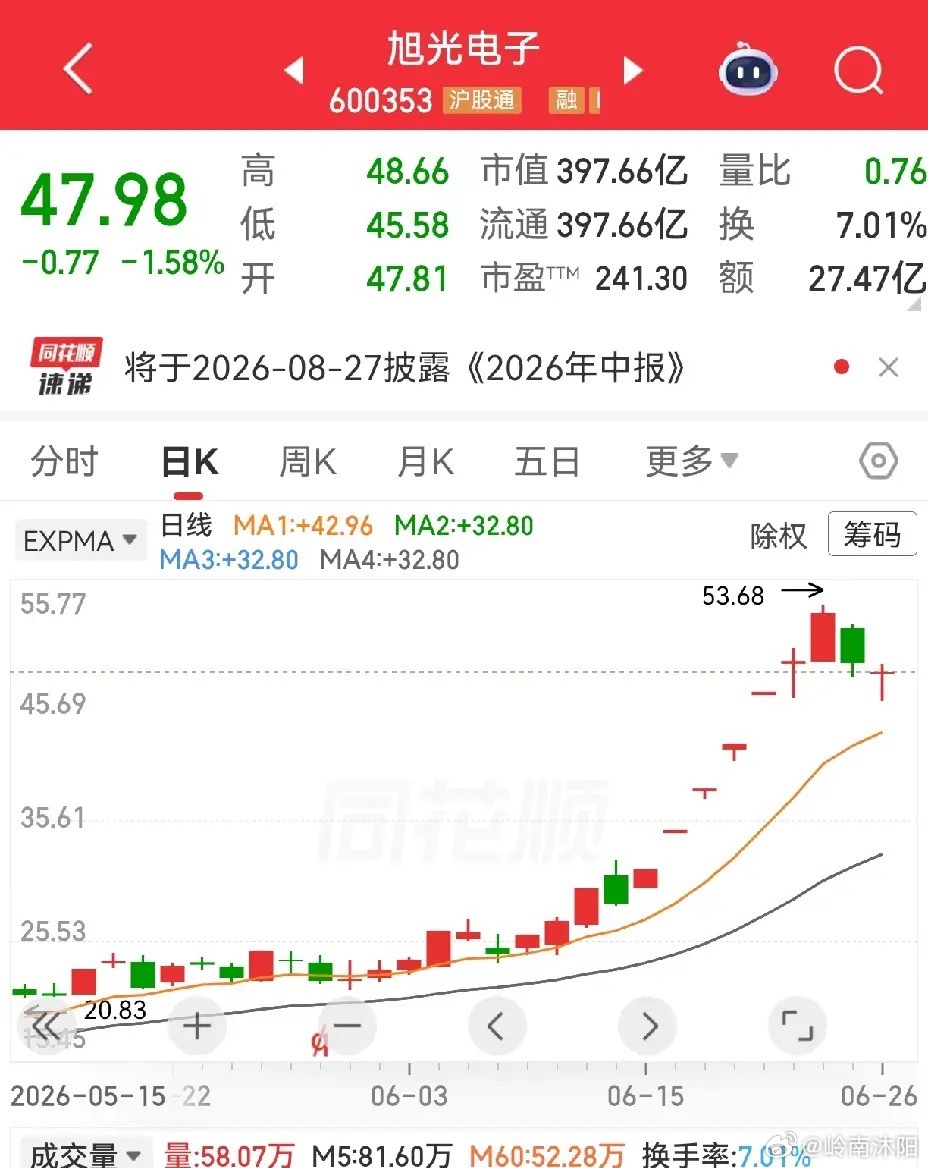928x1168 pixels.
Task: Go back with the top-left arrow
Action: [79, 69]
